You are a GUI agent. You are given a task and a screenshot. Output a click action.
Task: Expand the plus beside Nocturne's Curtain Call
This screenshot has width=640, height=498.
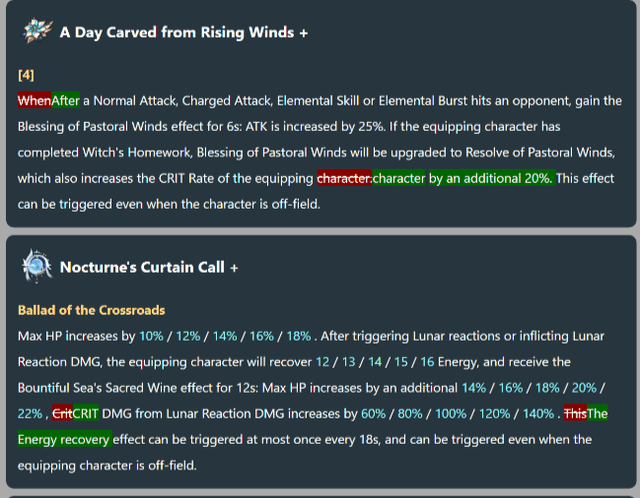click(234, 268)
